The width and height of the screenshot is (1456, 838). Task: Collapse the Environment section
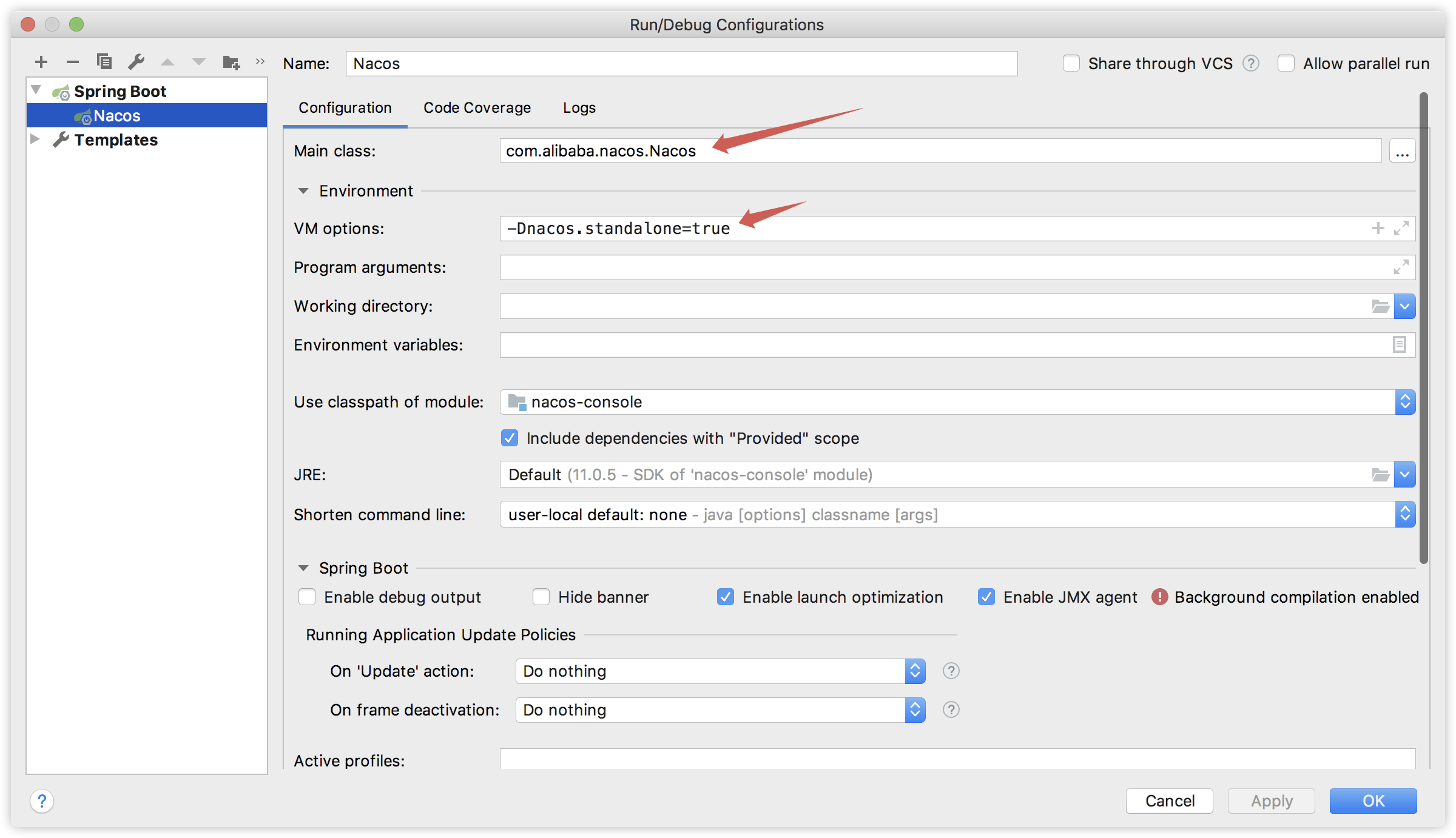[303, 191]
